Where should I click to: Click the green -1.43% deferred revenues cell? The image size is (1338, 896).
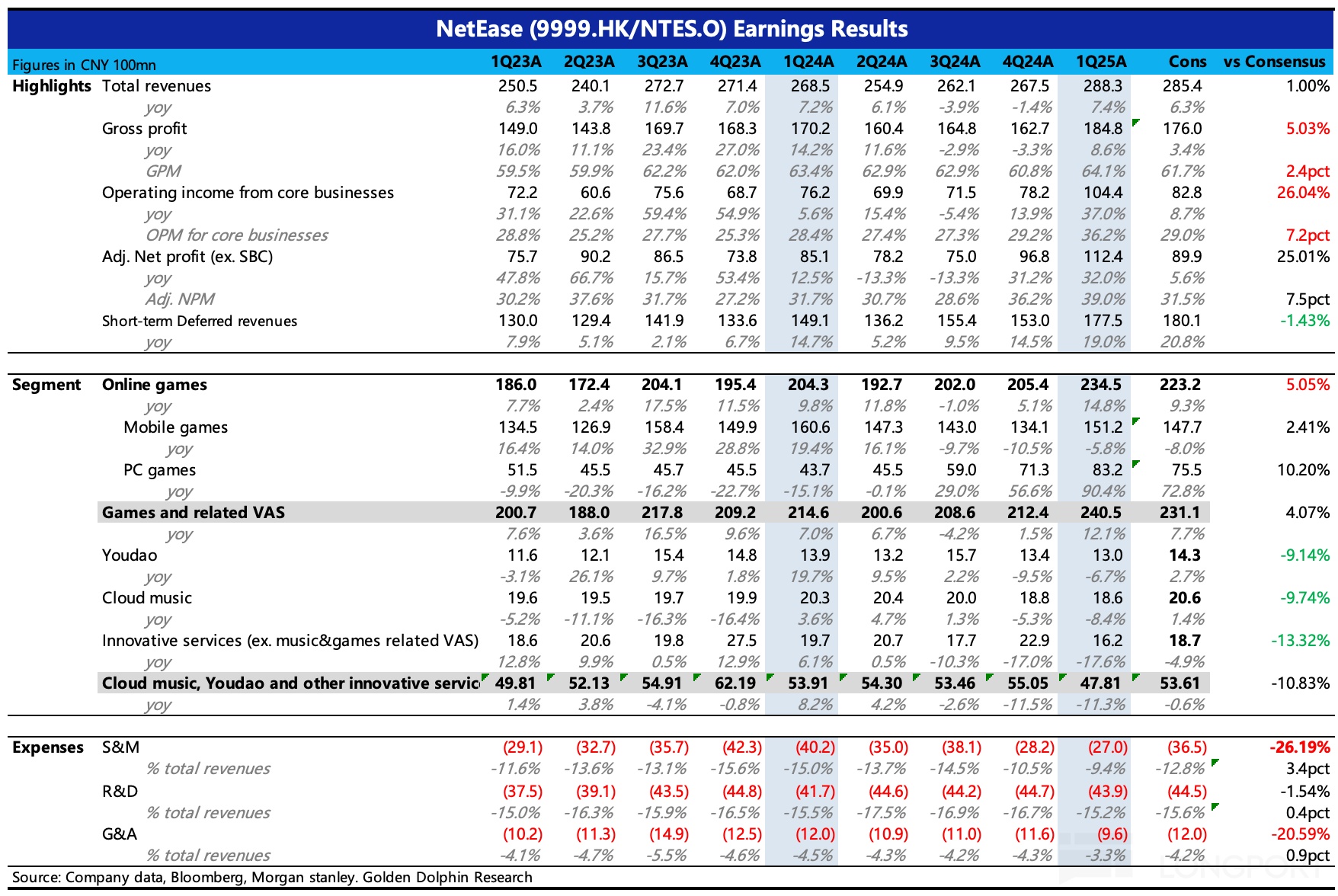[x=1305, y=321]
